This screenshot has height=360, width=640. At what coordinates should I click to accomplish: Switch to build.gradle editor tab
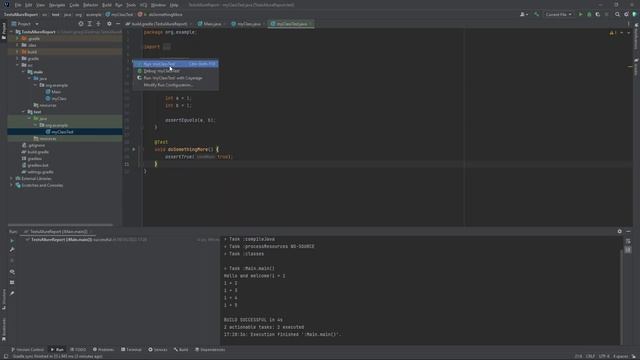[x=159, y=24]
